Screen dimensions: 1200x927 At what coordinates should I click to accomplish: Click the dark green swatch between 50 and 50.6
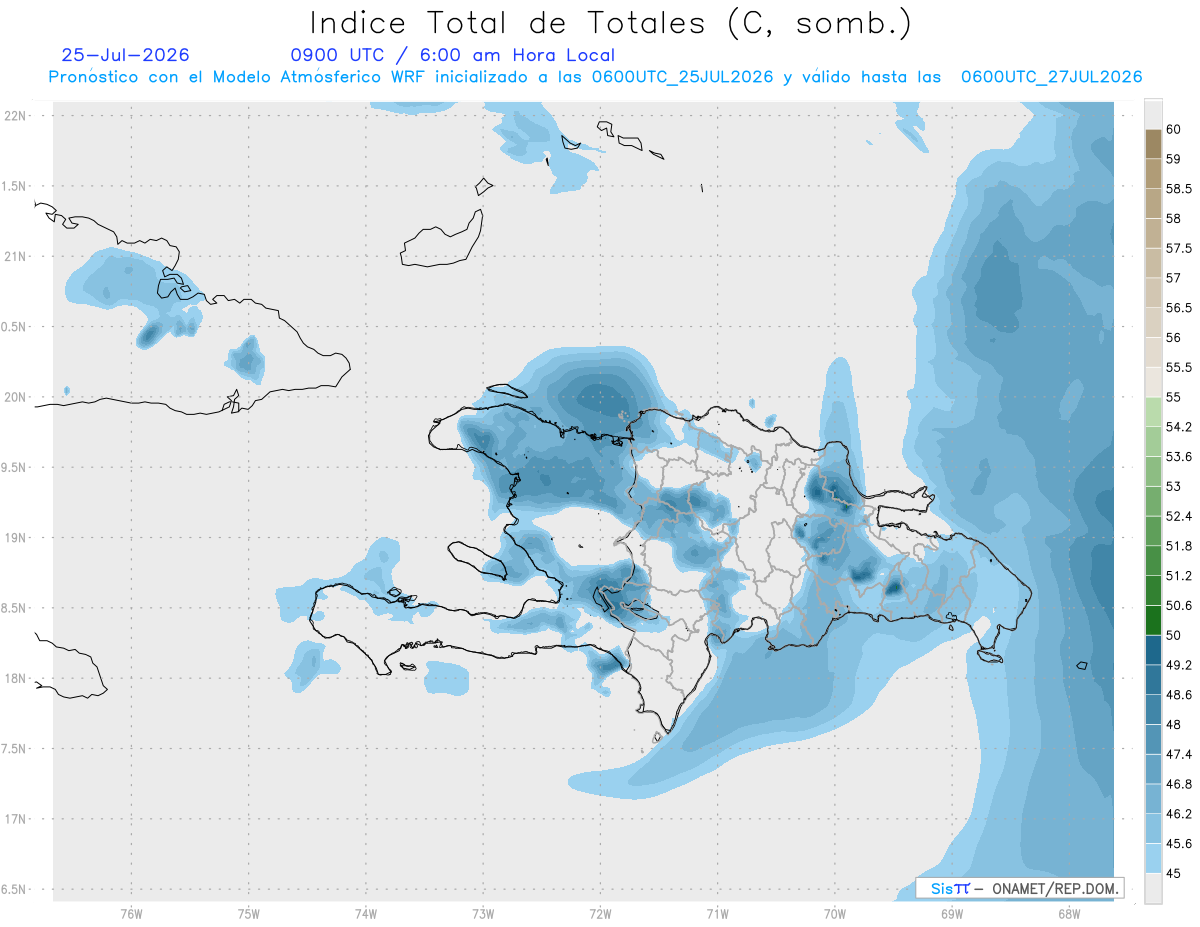(x=1153, y=620)
